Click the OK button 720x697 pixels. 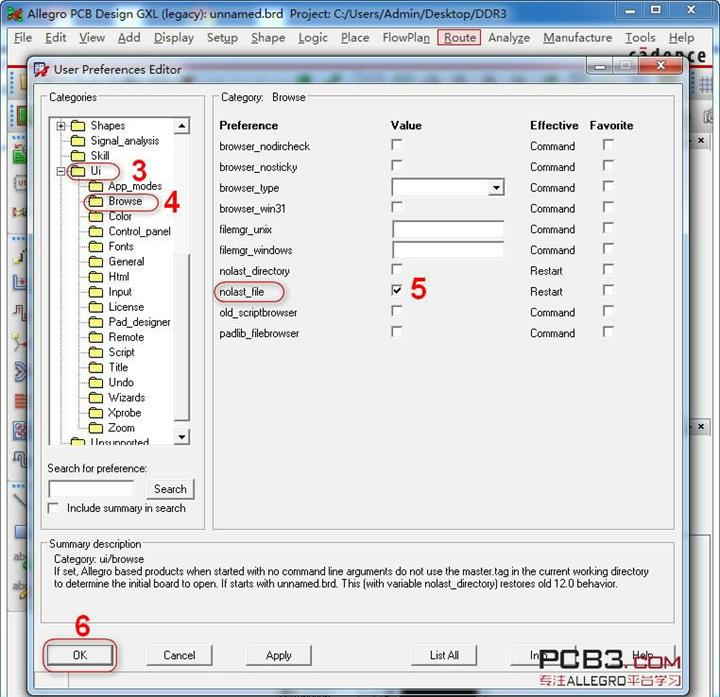(x=80, y=655)
